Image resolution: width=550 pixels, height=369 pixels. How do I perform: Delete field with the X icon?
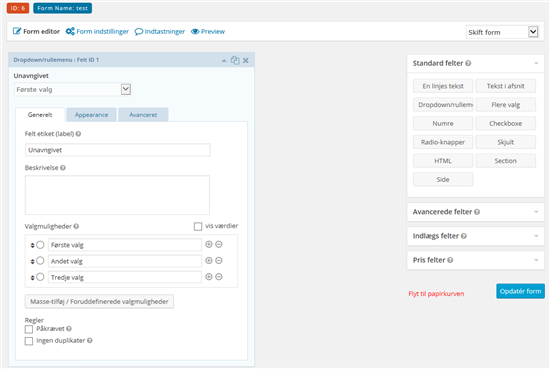pyautogui.click(x=246, y=60)
